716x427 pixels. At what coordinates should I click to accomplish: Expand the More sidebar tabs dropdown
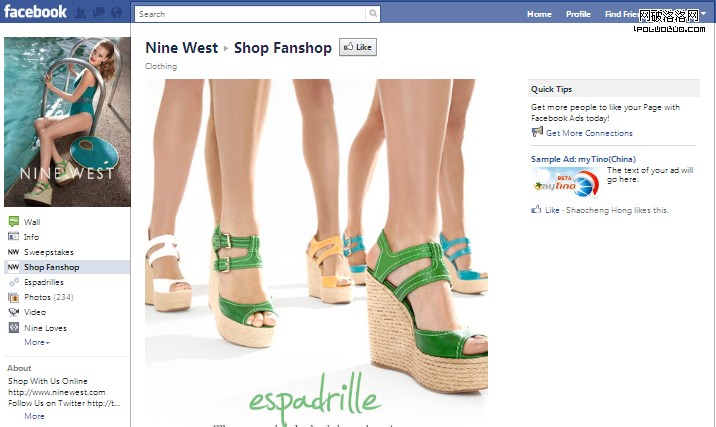coord(37,342)
